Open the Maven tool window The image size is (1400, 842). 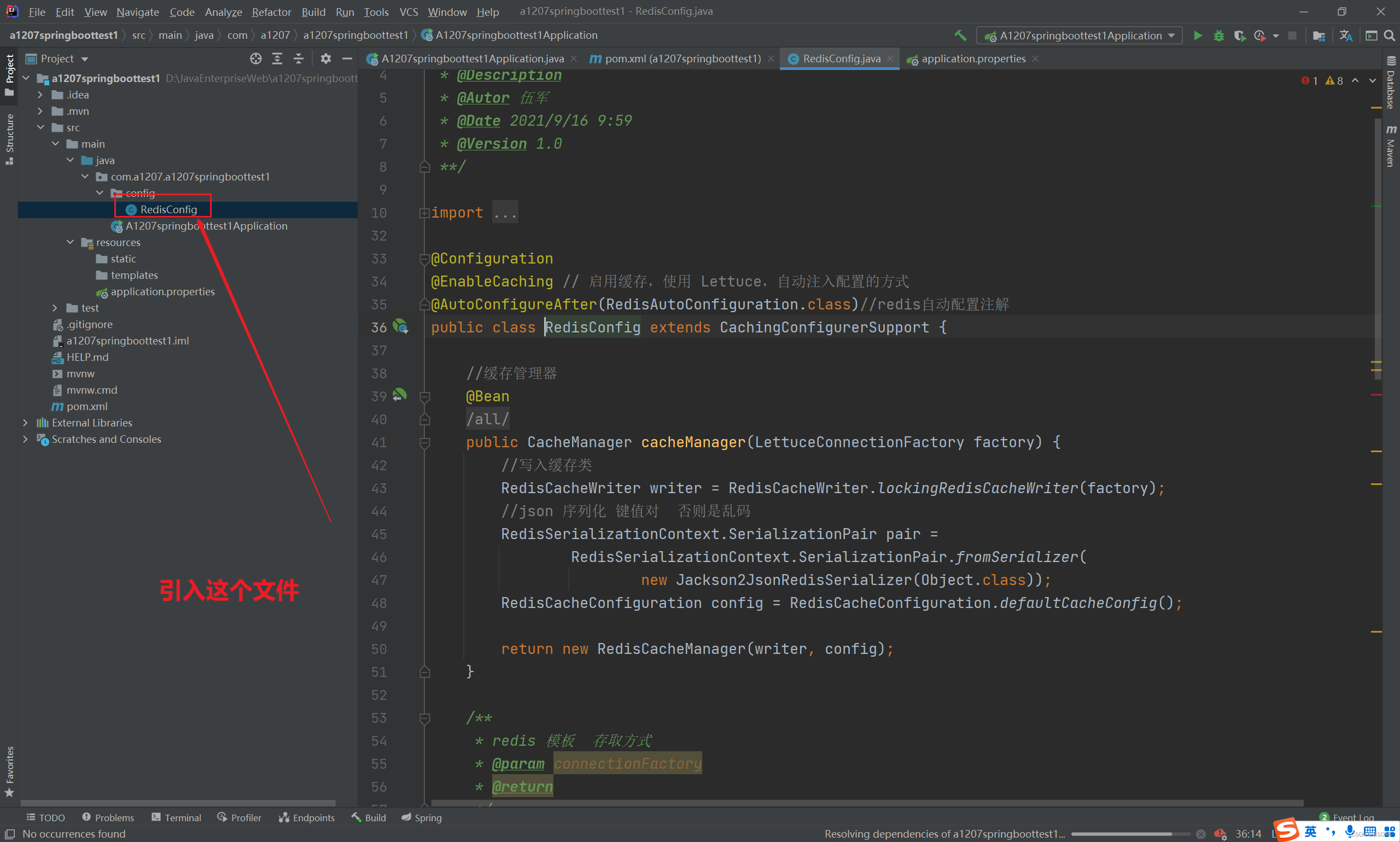[x=1391, y=147]
